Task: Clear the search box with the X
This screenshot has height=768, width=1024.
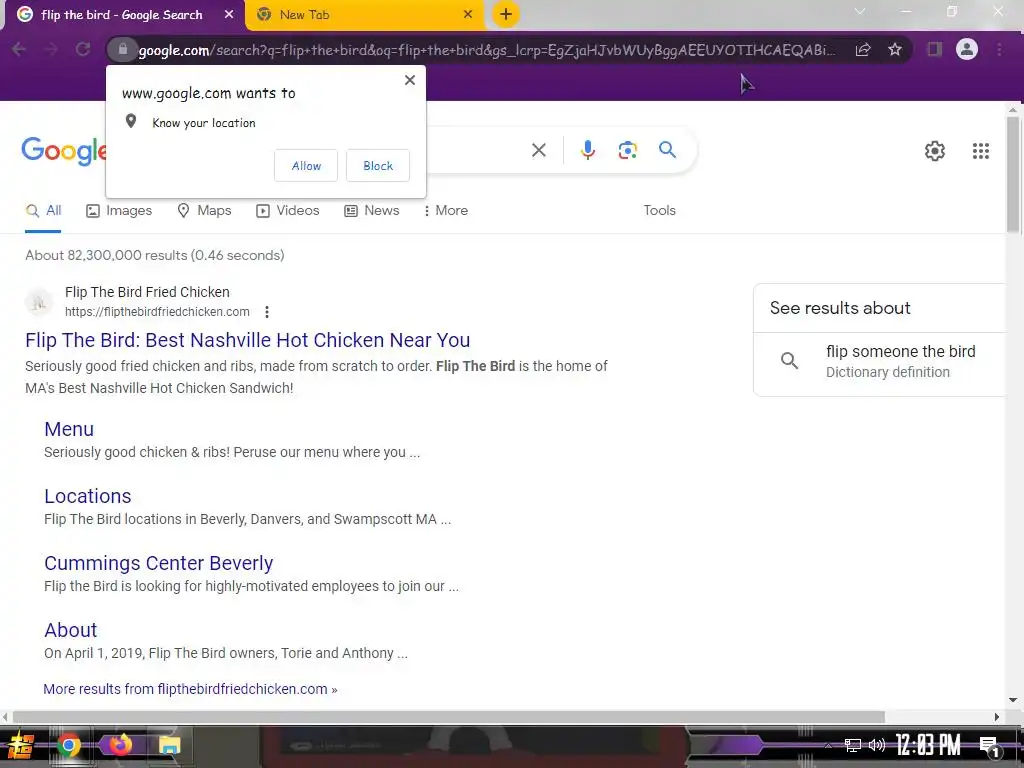Action: (539, 150)
